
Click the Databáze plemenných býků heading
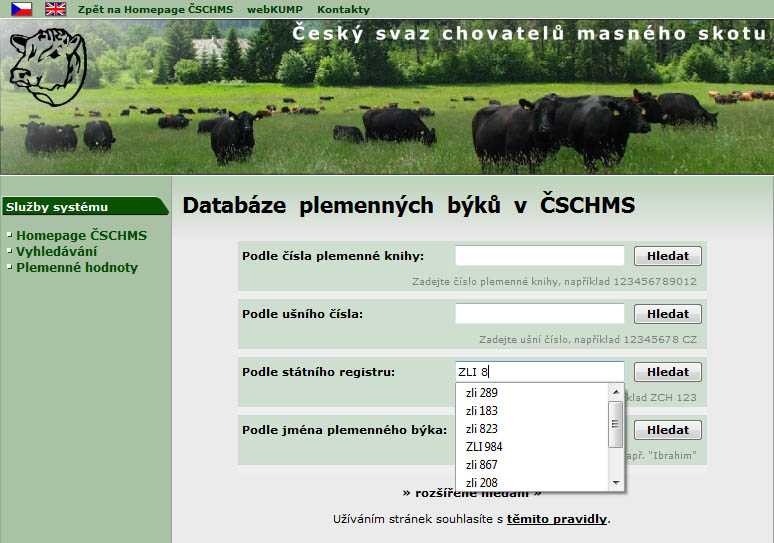pos(409,205)
